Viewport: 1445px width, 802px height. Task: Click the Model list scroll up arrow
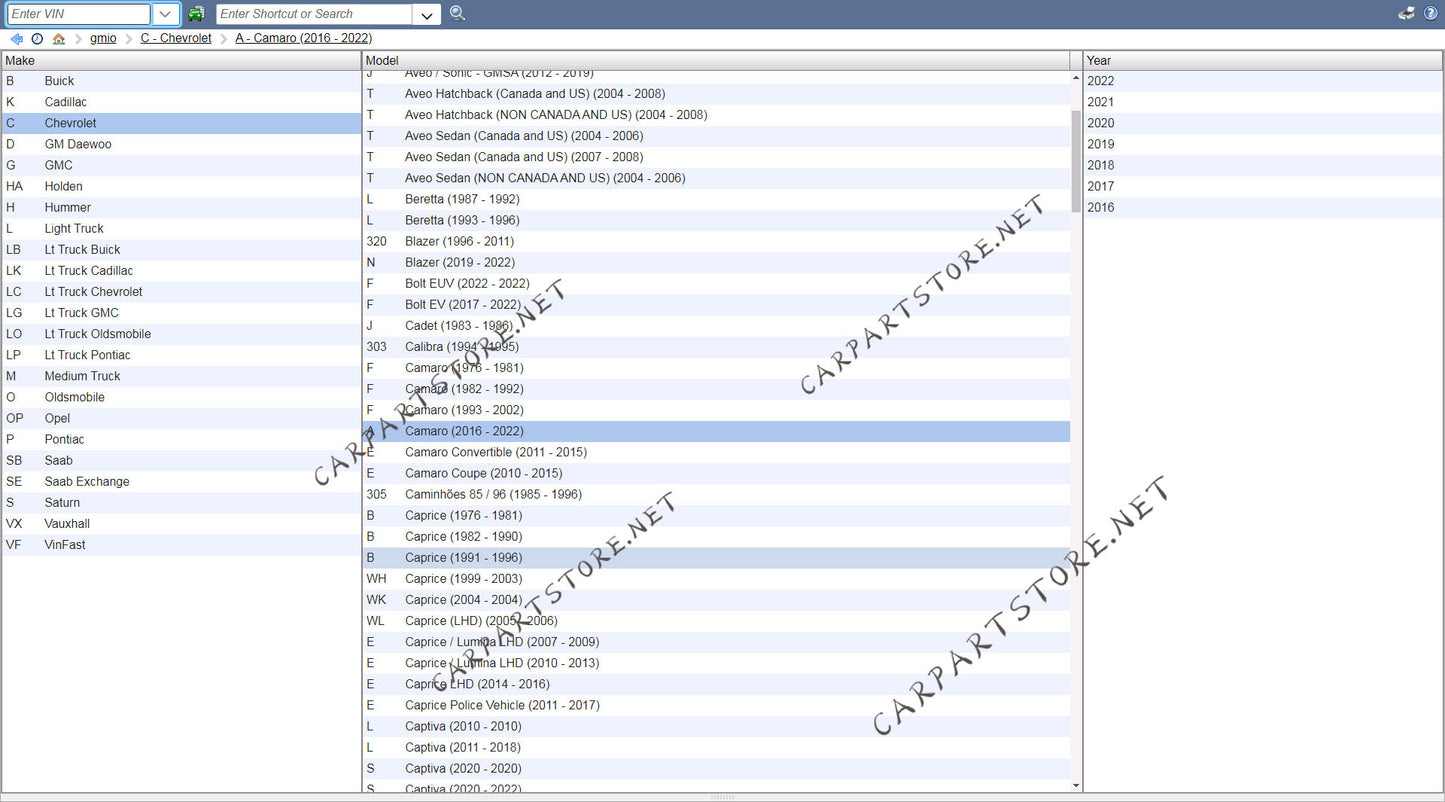pyautogui.click(x=1076, y=78)
